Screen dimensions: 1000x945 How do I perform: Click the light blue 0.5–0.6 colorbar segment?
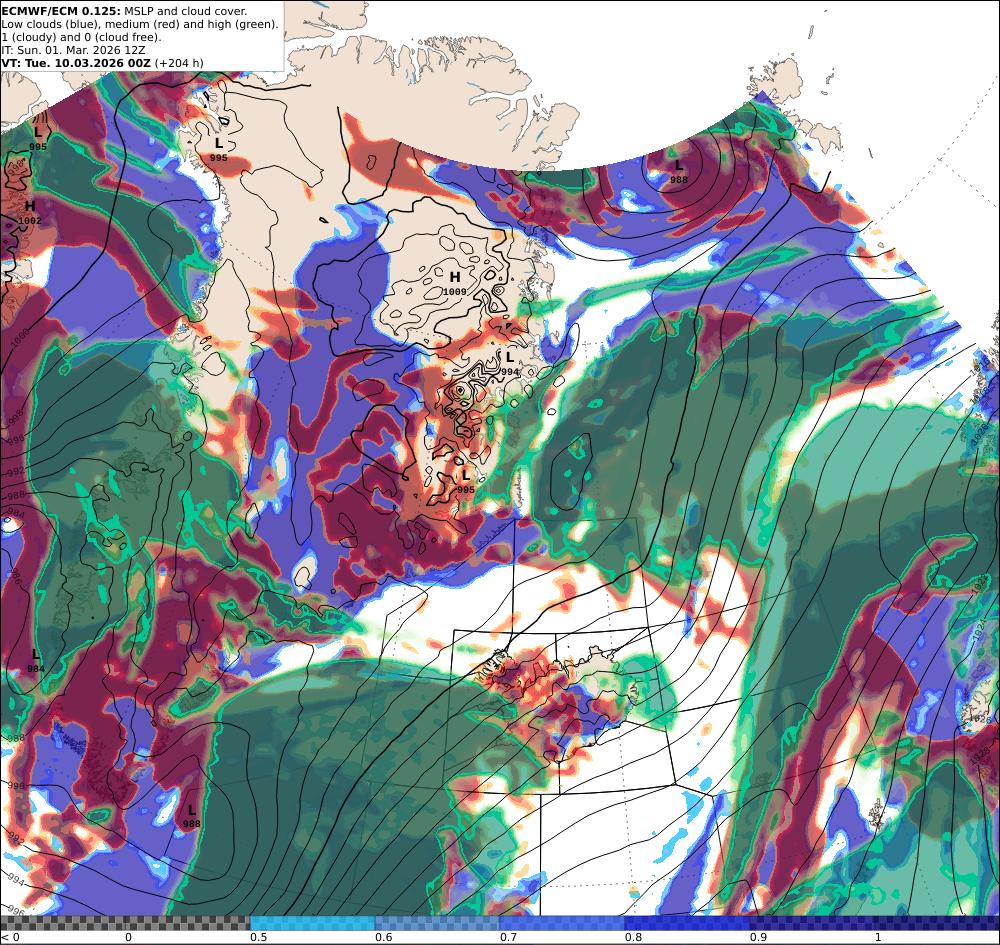point(312,923)
